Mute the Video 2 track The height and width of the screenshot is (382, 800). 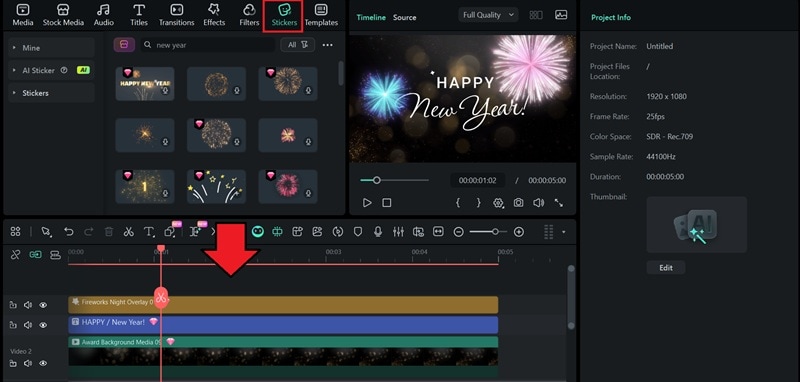coord(28,363)
